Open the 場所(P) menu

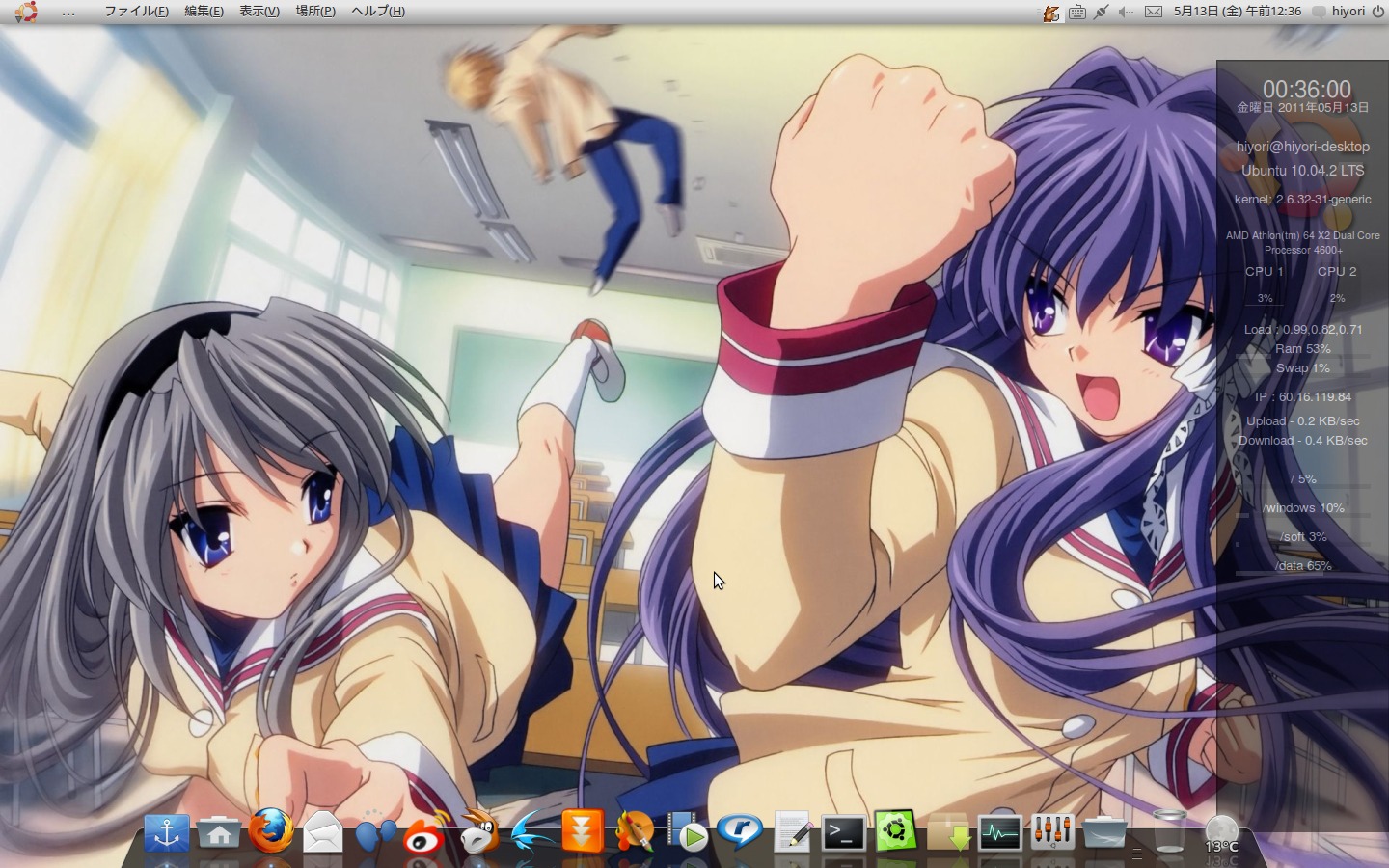pyautogui.click(x=315, y=12)
